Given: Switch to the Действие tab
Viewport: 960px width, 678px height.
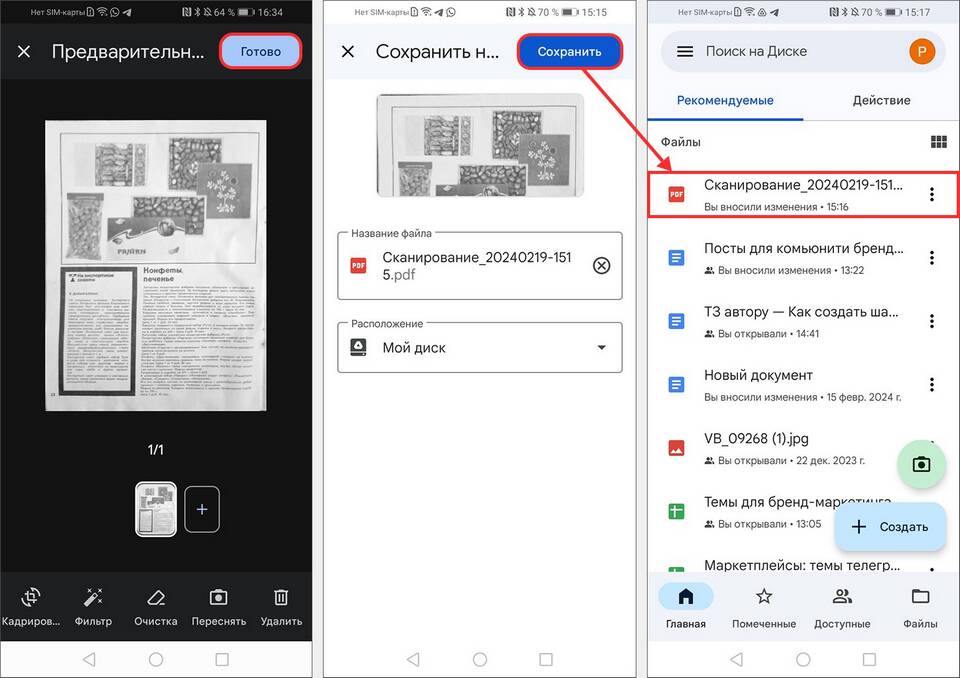Looking at the screenshot, I should point(881,100).
